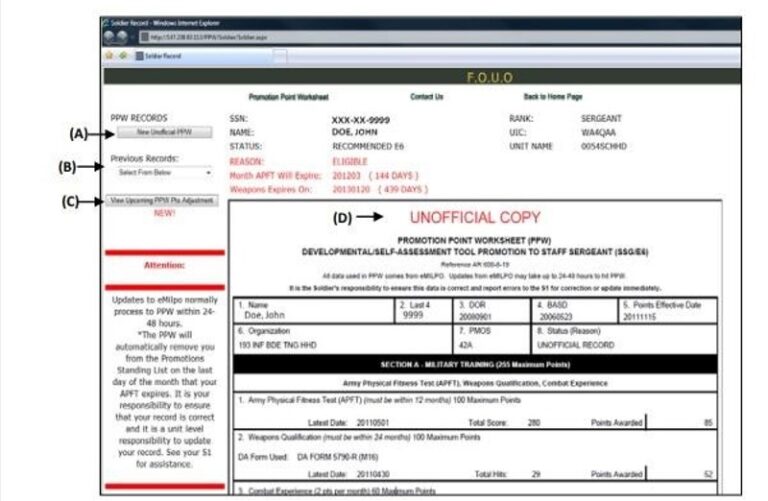Click weapons latest date 20110430
The width and height of the screenshot is (768, 501).
[373, 474]
